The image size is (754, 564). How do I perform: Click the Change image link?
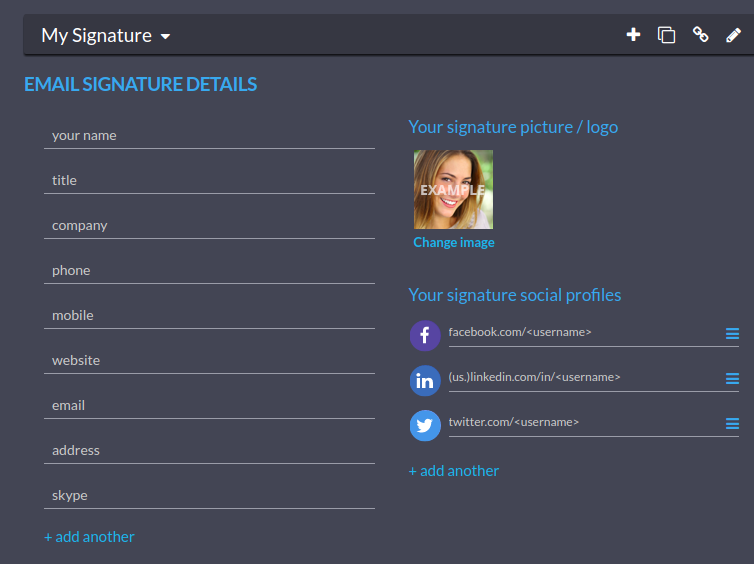click(x=454, y=243)
